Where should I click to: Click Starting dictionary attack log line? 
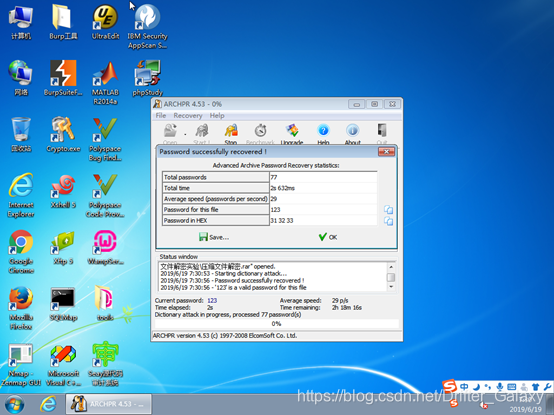[x=224, y=273]
